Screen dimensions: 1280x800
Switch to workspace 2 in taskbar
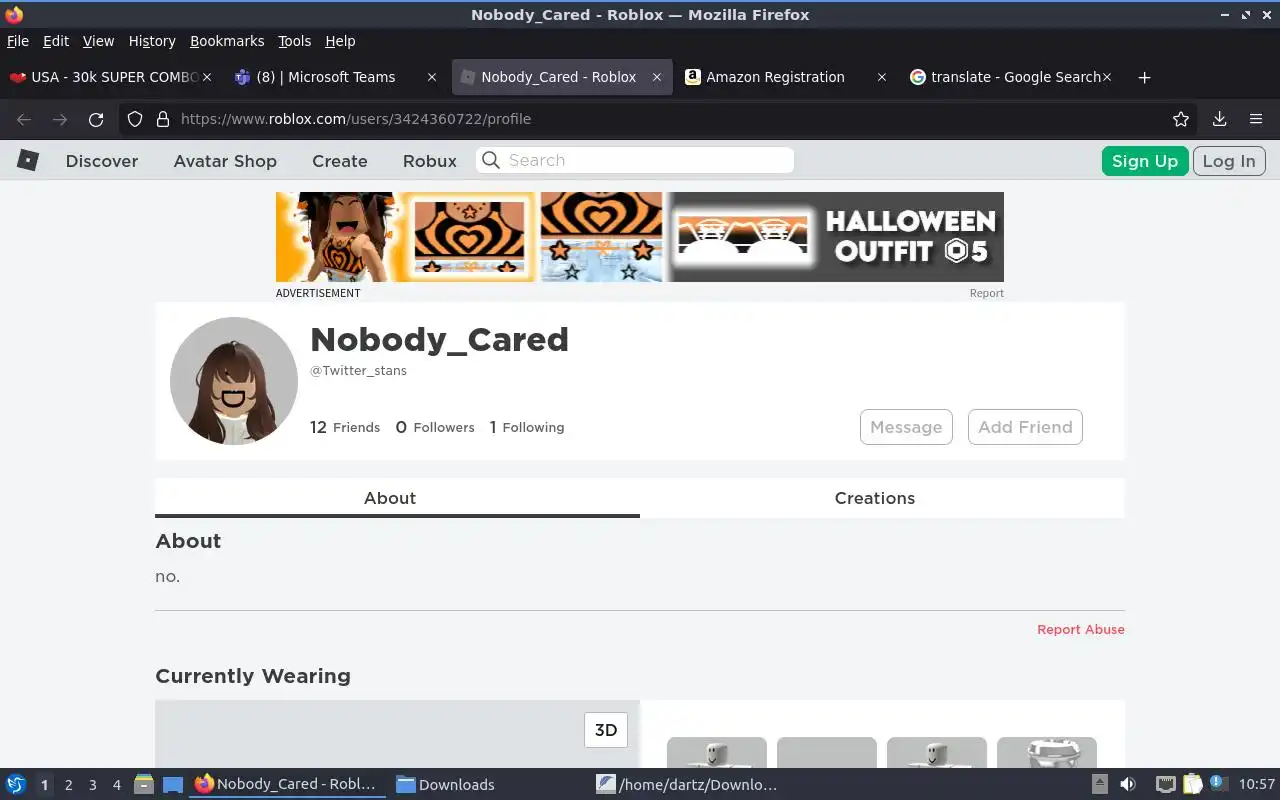pos(68,785)
